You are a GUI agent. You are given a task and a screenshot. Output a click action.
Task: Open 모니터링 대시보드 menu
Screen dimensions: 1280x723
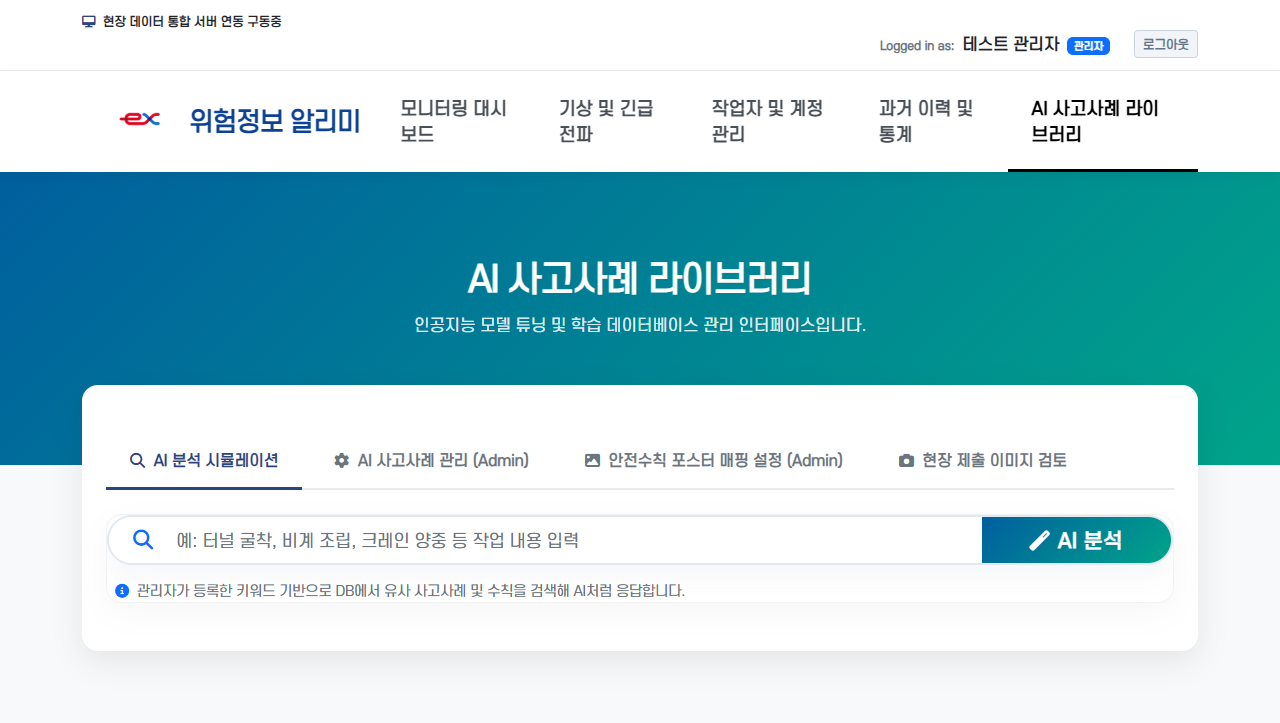coord(455,121)
